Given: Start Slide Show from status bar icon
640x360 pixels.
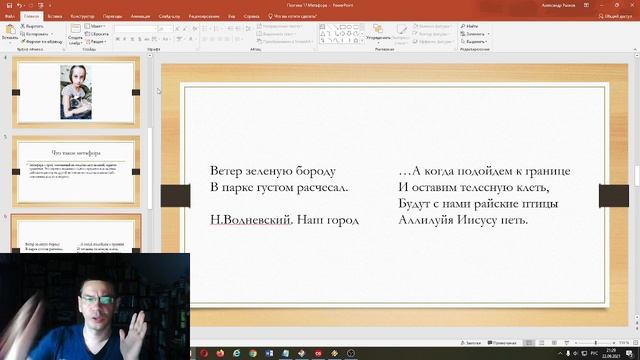Looking at the screenshot, I should (x=567, y=343).
